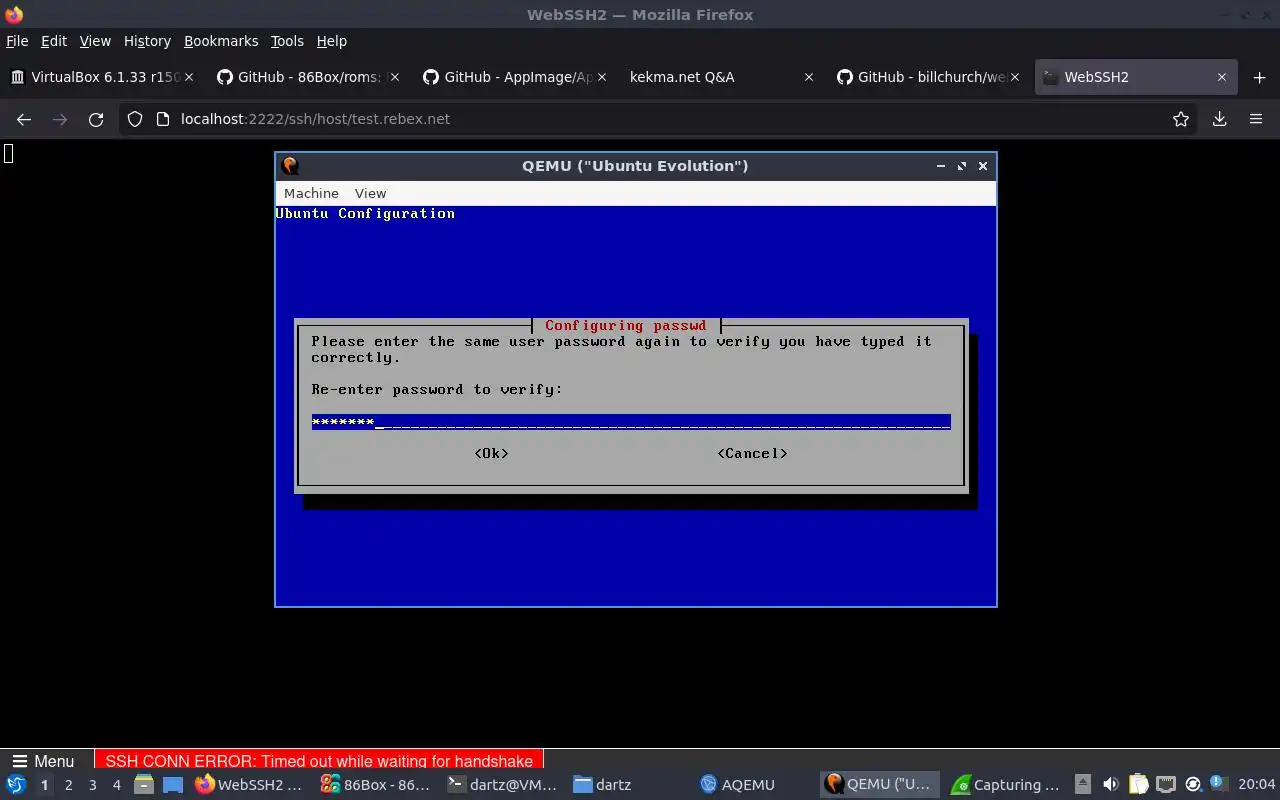Close the VirtualBox 6.1.33 tab
The image size is (1280, 800).
coord(189,77)
